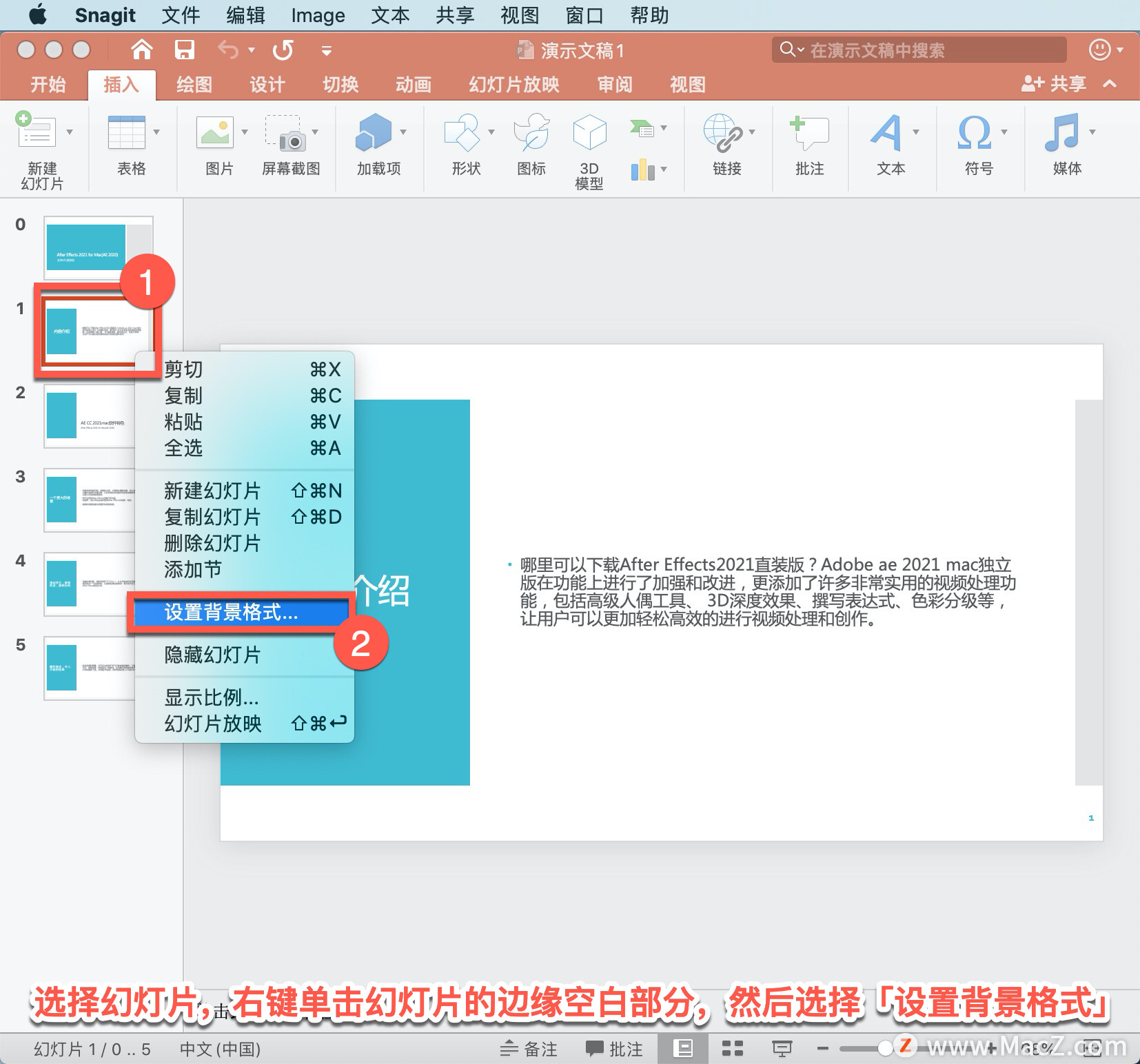Open the 帮助 menu in menu bar
Image resolution: width=1140 pixels, height=1064 pixels.
pyautogui.click(x=649, y=15)
